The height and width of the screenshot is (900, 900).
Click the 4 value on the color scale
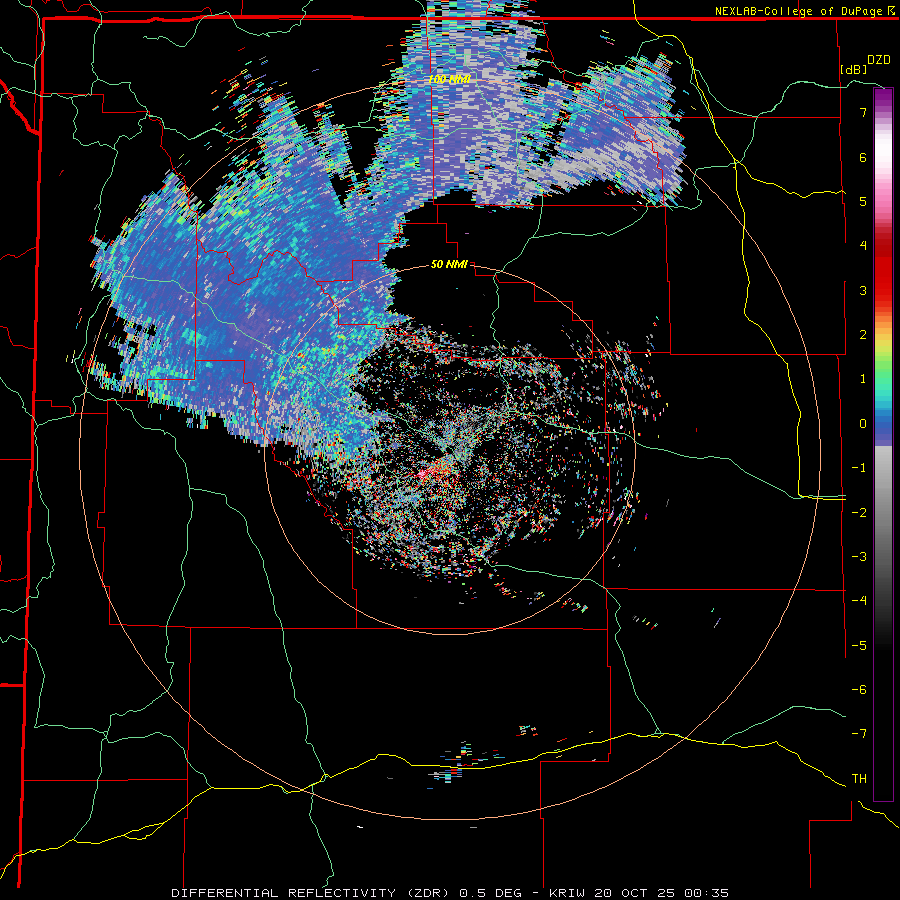pyautogui.click(x=863, y=246)
